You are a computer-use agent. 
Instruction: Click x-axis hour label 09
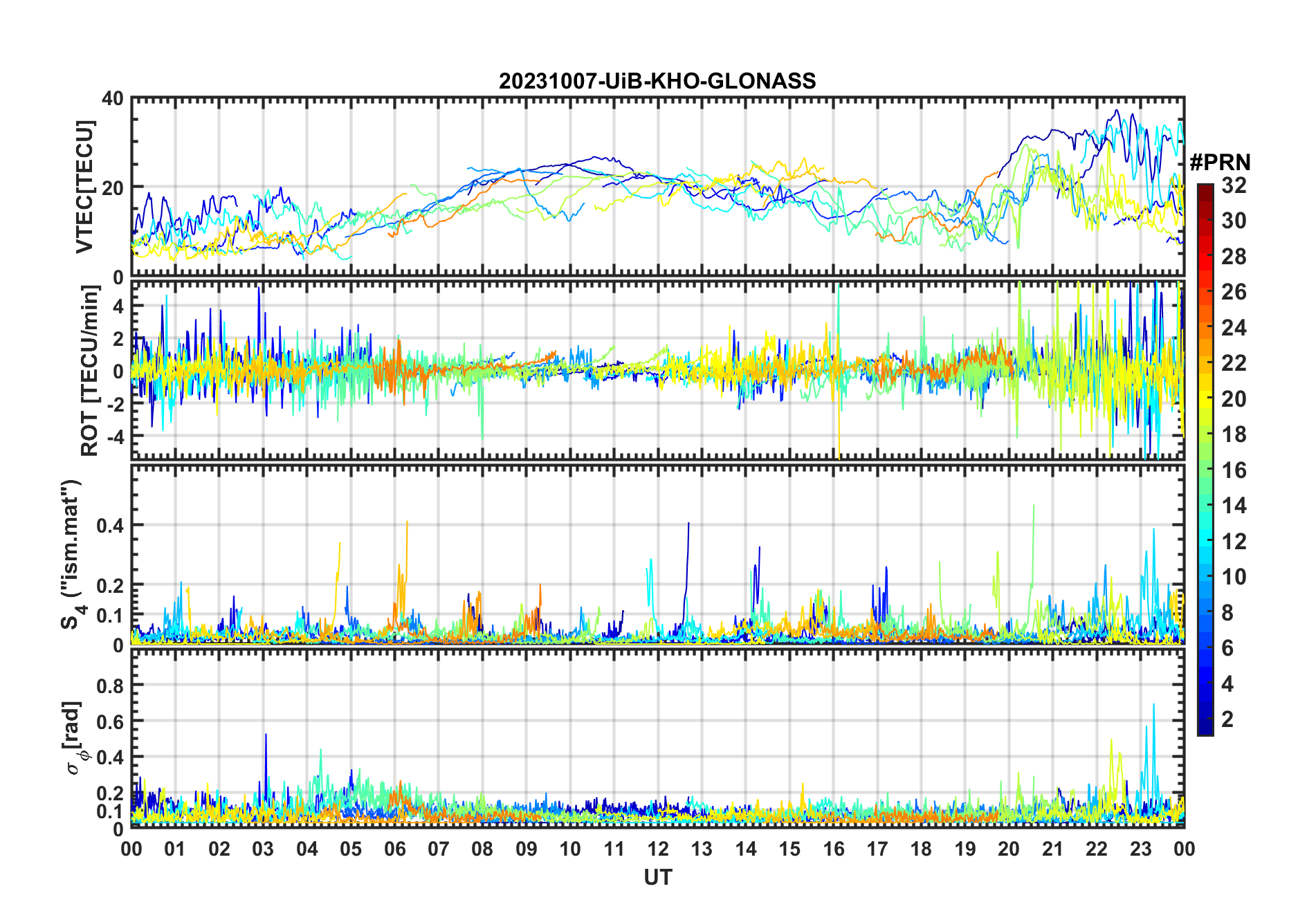527,849
